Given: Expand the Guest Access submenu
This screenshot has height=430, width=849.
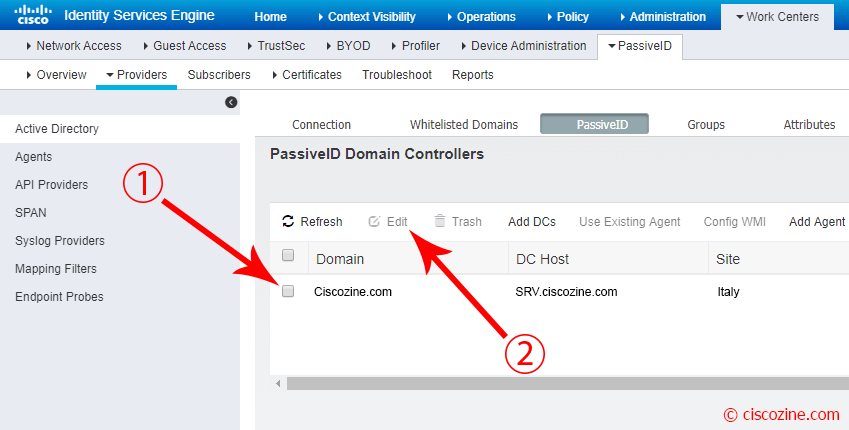Looking at the screenshot, I should click(185, 46).
